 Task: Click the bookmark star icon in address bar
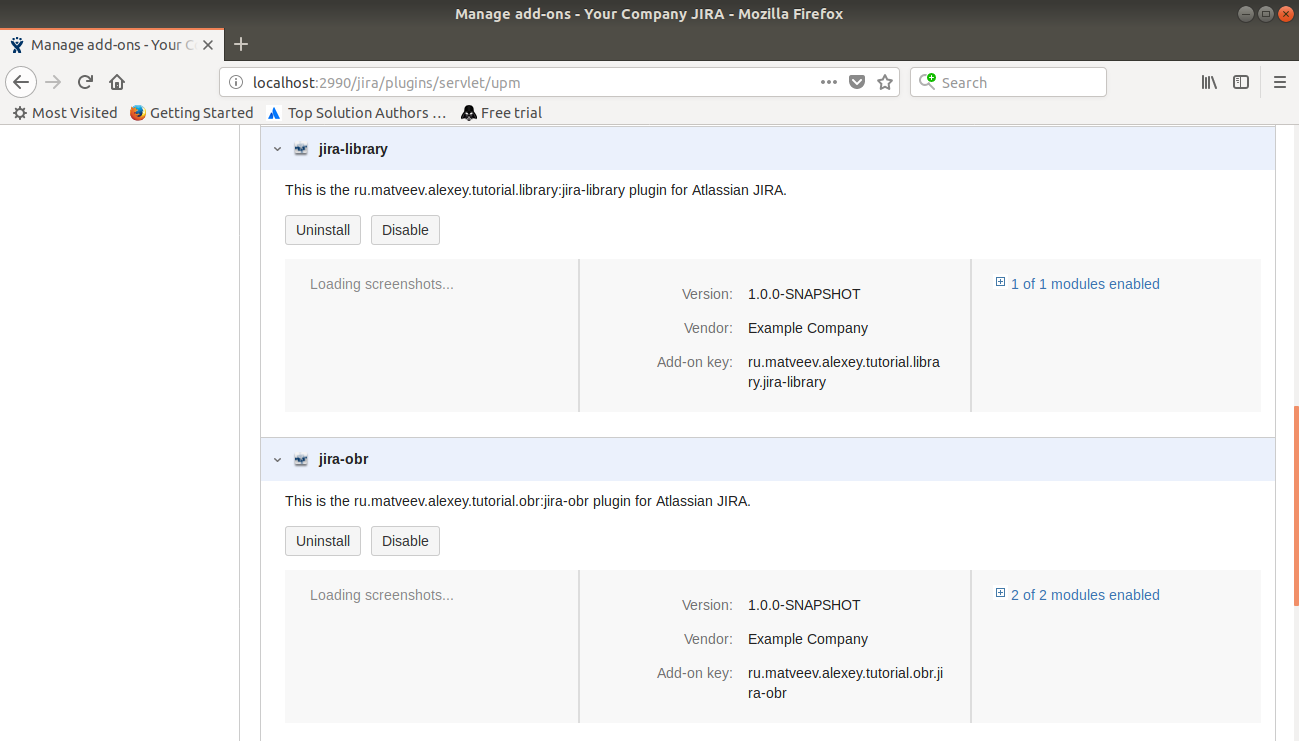coord(885,82)
